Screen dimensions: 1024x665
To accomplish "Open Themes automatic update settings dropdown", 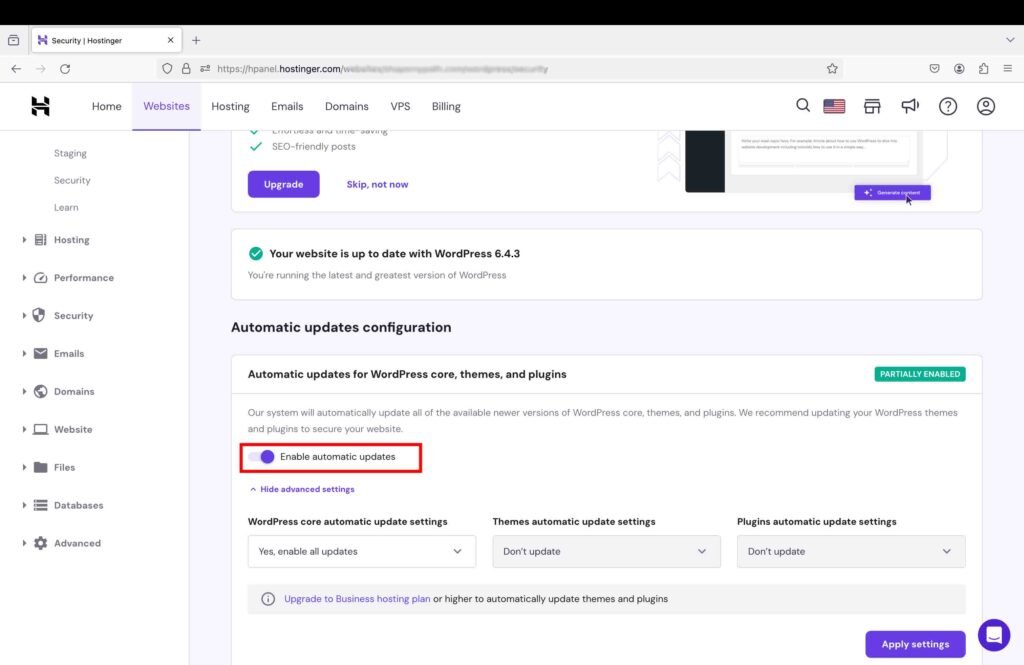I will (606, 551).
